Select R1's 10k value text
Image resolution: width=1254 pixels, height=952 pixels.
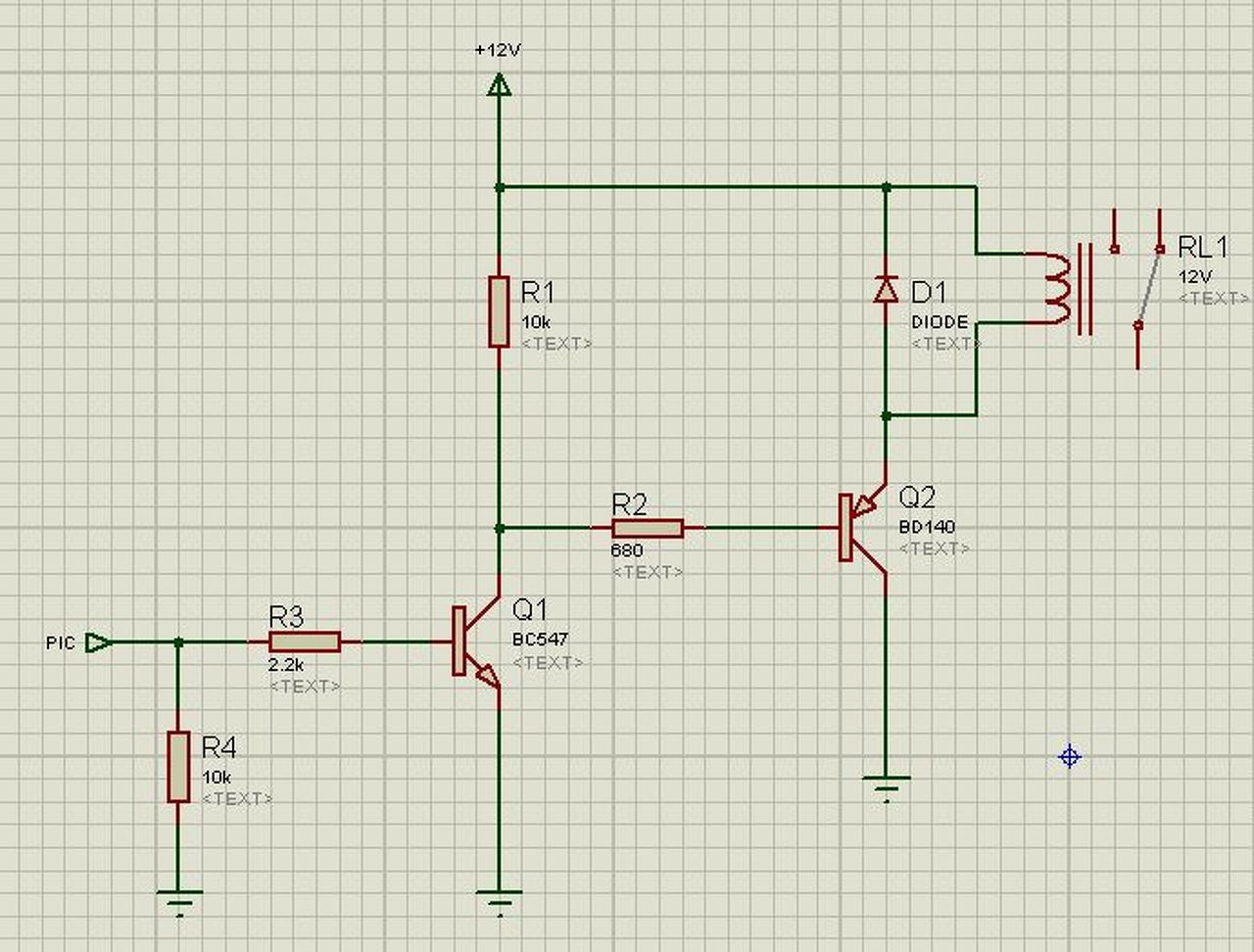click(x=536, y=321)
